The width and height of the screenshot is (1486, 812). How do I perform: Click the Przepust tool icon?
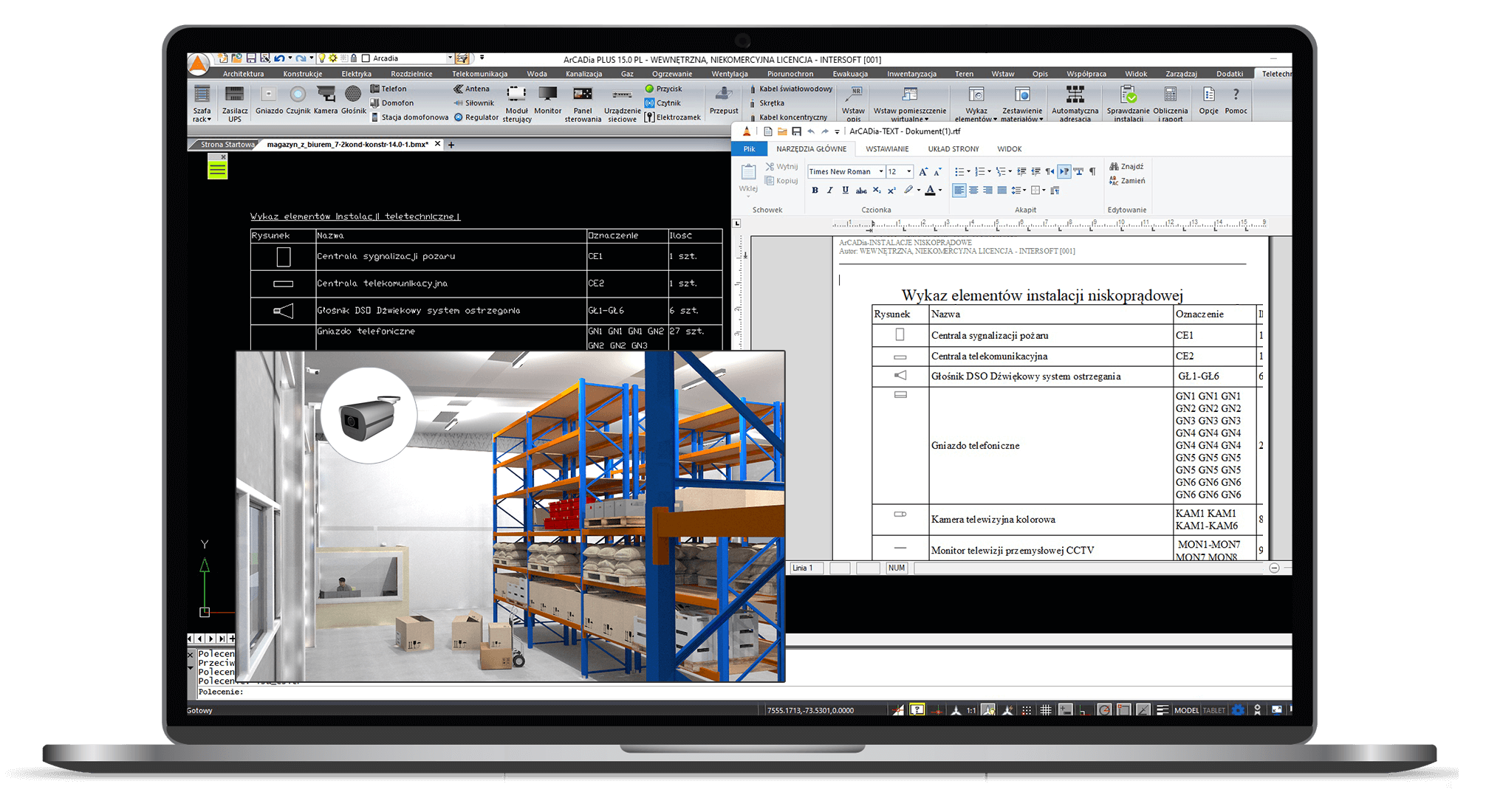point(724,95)
